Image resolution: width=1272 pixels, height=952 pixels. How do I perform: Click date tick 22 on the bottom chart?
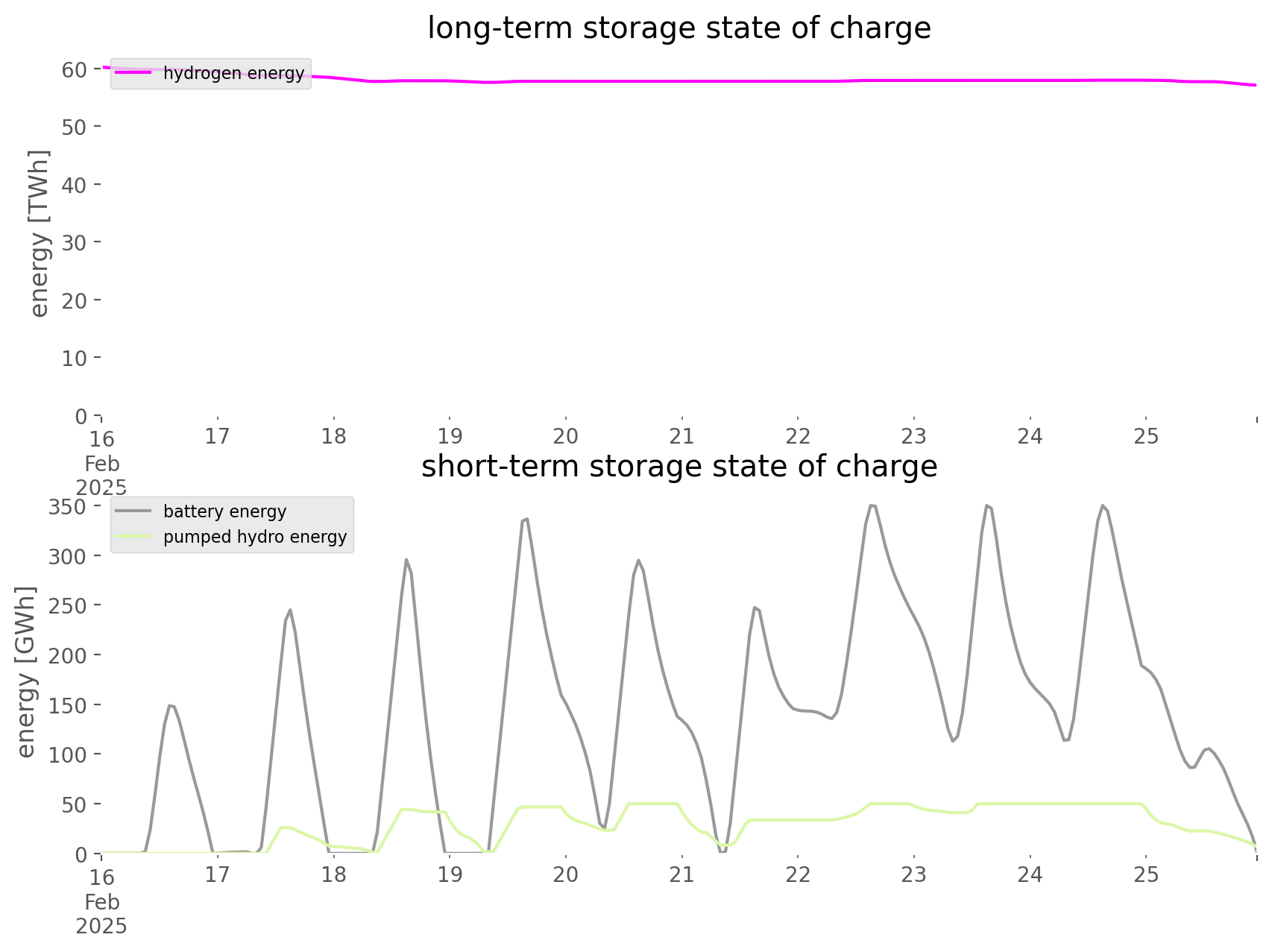click(x=798, y=874)
